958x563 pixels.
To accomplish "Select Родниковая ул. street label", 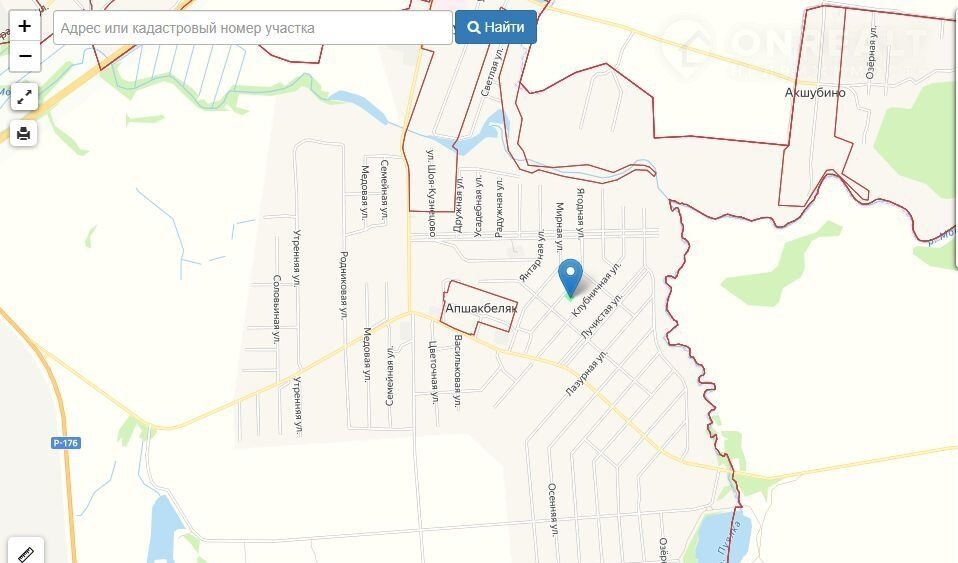I will (343, 284).
